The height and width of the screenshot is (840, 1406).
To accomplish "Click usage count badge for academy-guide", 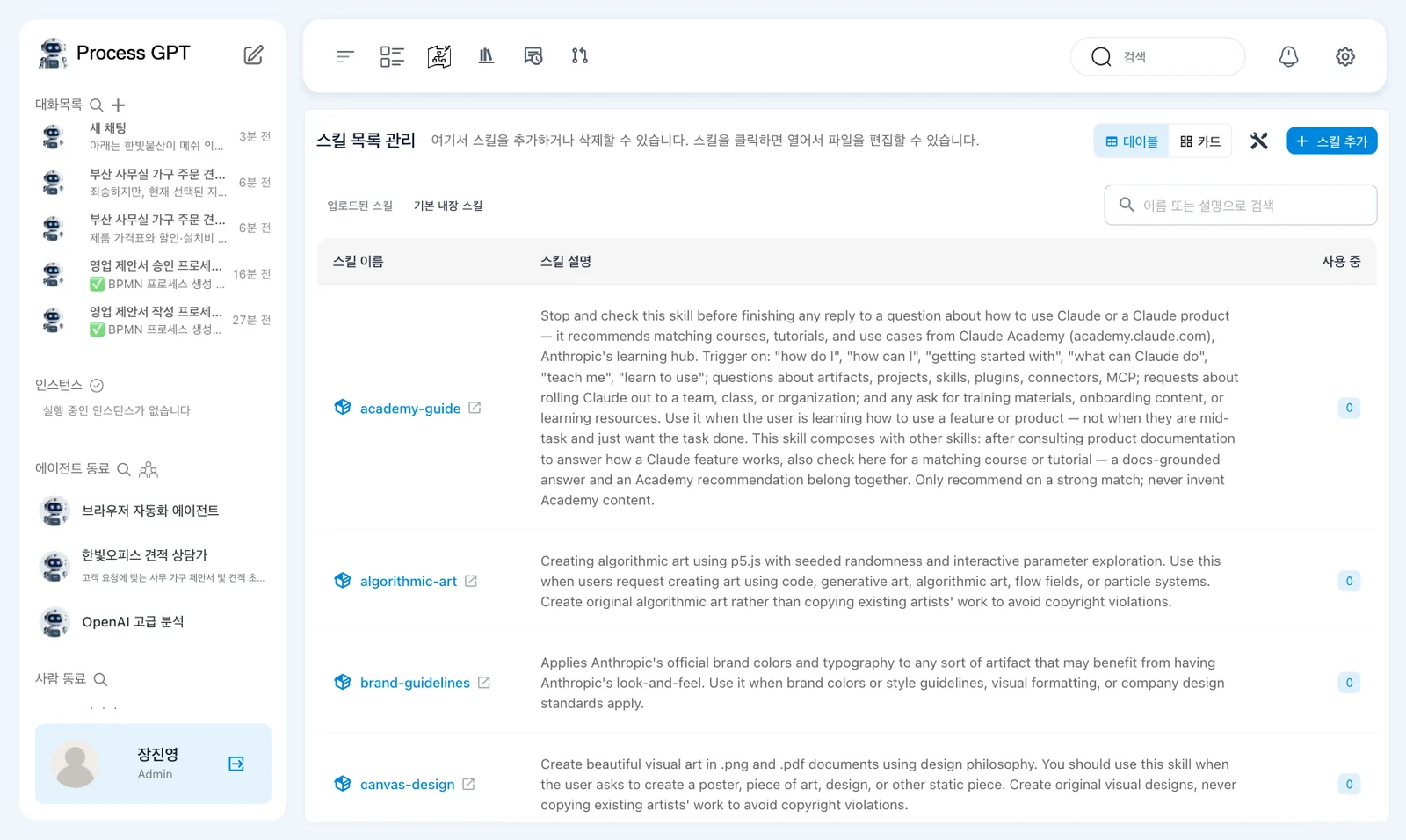I will pyautogui.click(x=1349, y=408).
